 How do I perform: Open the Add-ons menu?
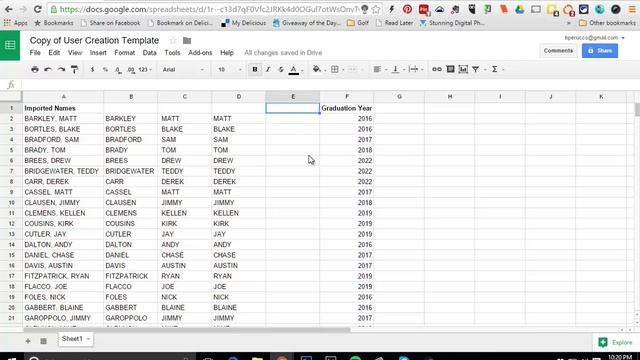(x=200, y=53)
